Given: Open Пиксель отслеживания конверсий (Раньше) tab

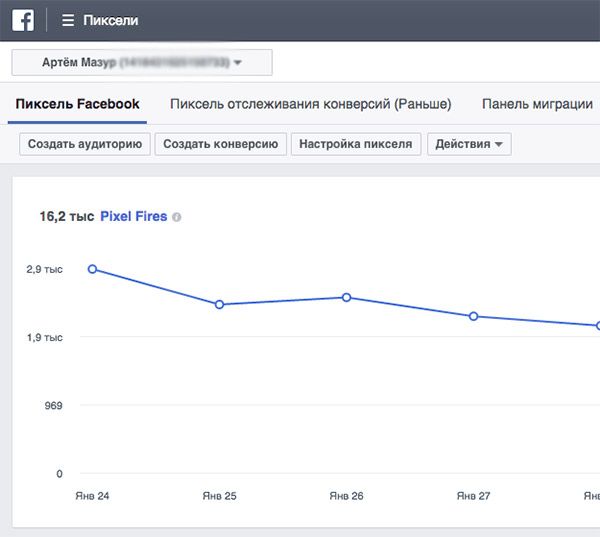Looking at the screenshot, I should (311, 104).
